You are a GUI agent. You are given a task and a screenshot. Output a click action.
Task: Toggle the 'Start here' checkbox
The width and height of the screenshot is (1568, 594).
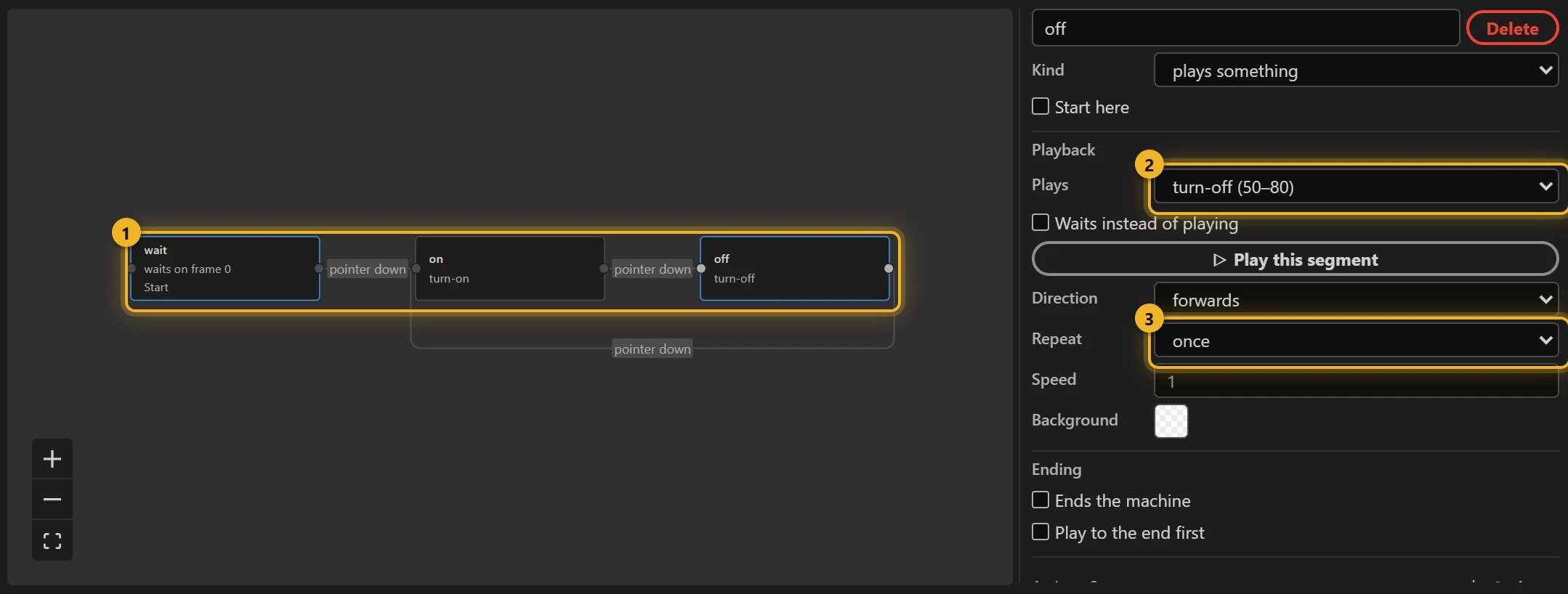tap(1040, 107)
